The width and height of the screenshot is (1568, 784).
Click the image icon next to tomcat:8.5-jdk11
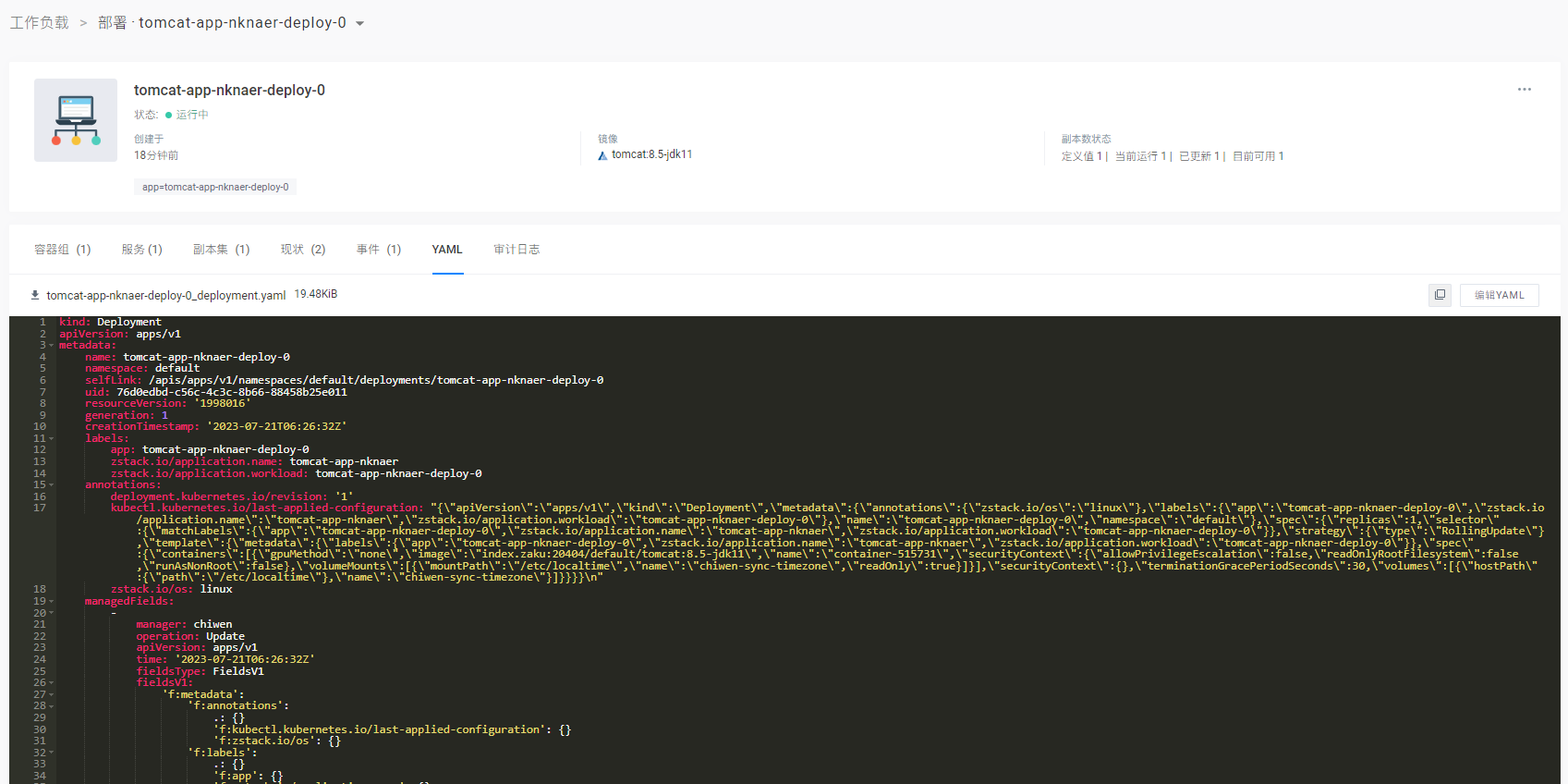602,155
